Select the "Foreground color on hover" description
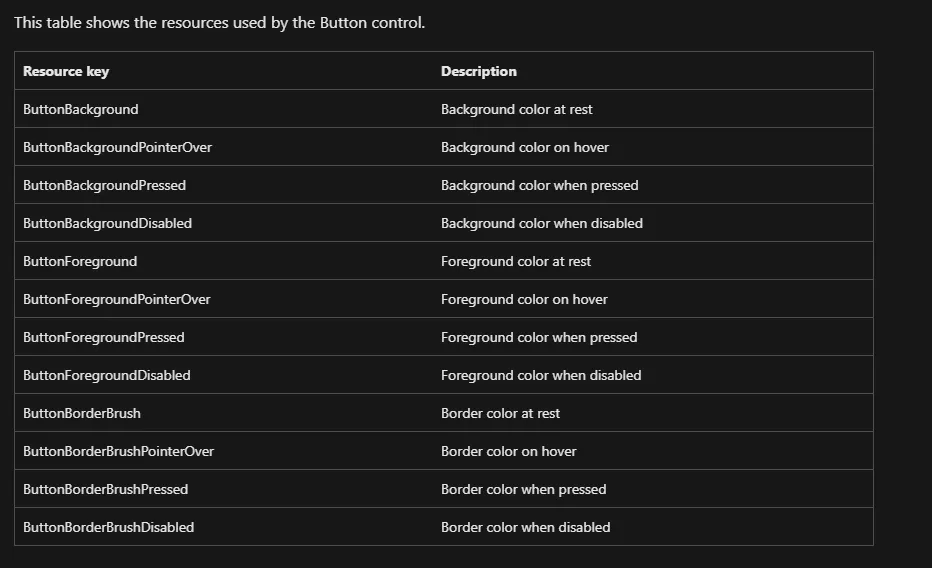Image resolution: width=932 pixels, height=568 pixels. 524,299
